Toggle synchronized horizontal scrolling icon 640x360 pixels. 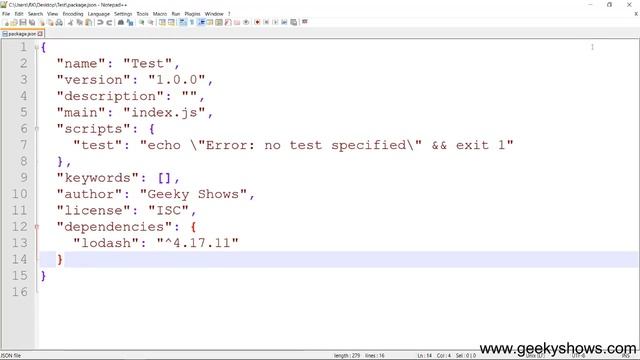coord(171,22)
